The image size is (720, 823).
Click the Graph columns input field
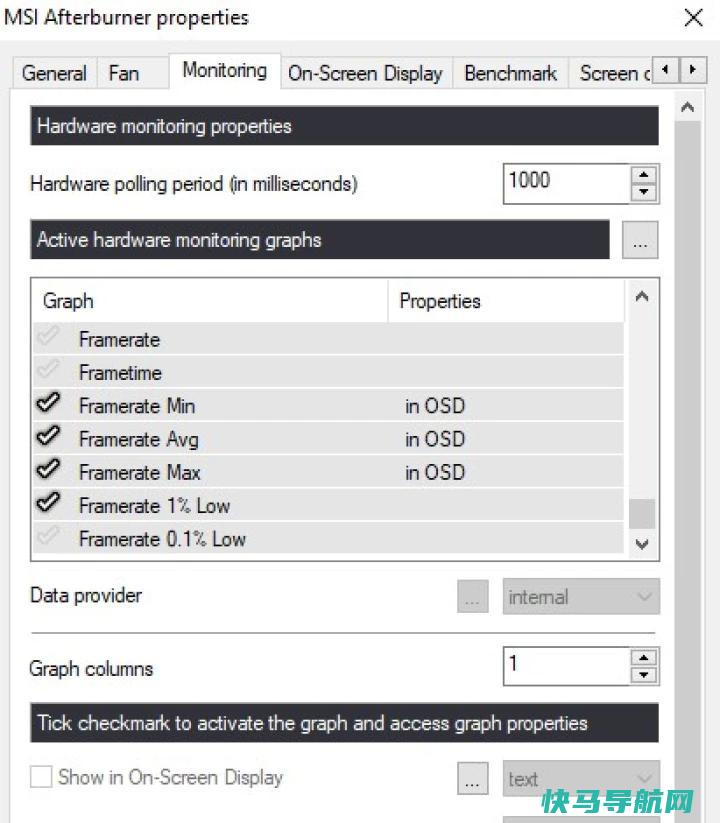(x=567, y=666)
